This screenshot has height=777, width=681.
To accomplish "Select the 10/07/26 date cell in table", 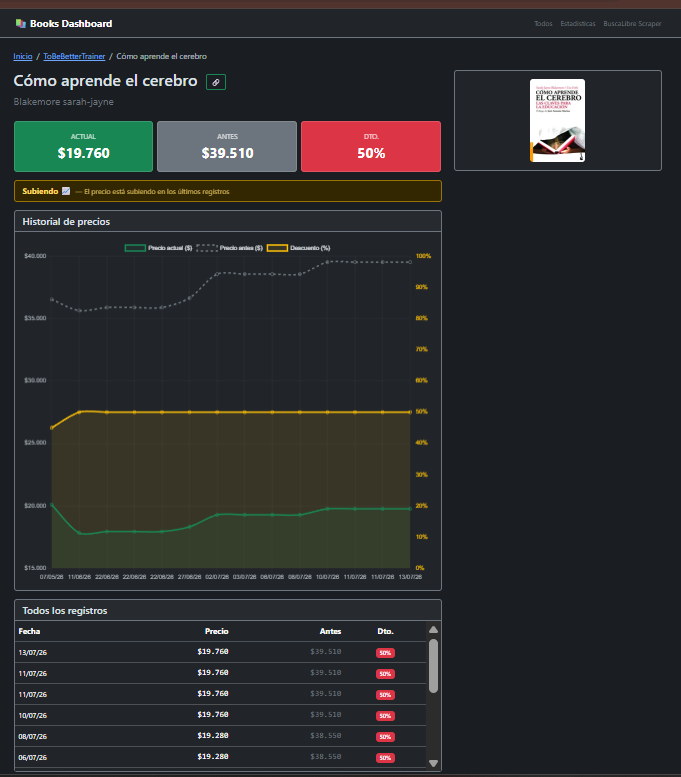I will point(33,716).
